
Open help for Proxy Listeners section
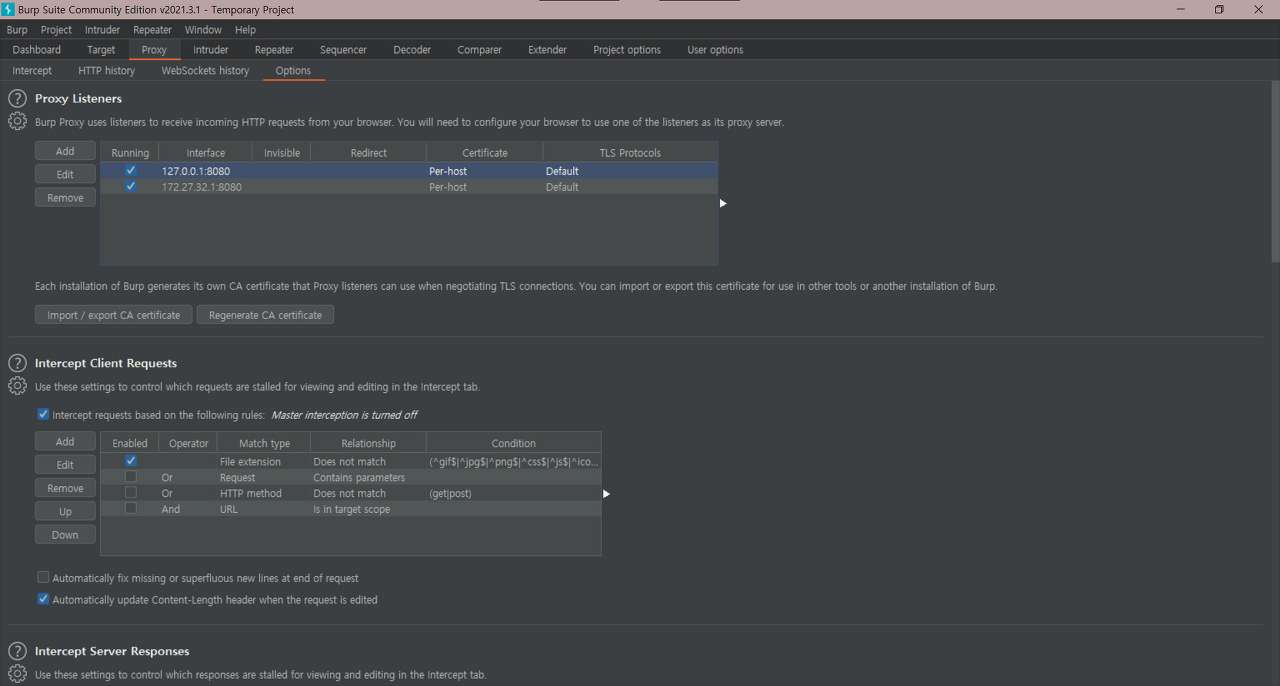[17, 99]
